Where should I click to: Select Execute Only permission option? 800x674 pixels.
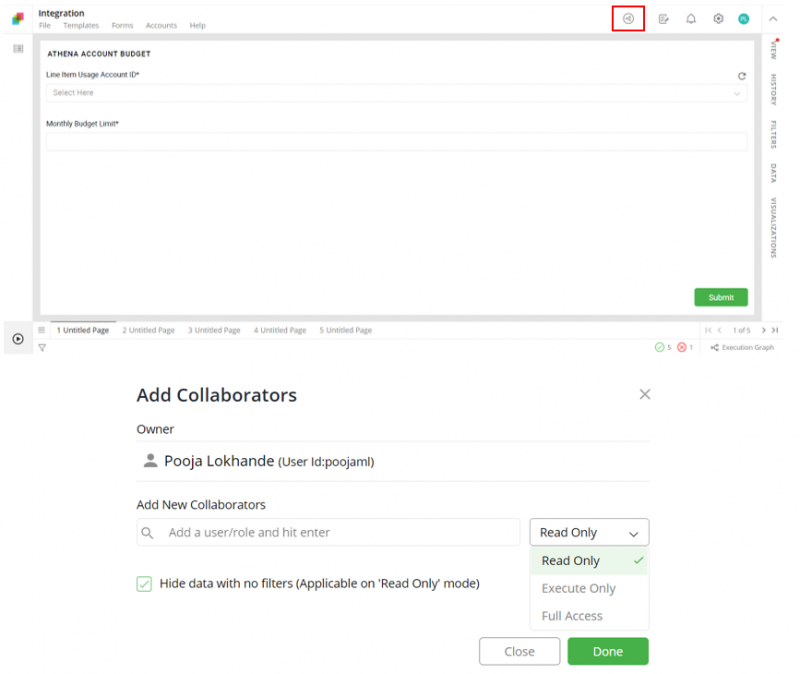(x=578, y=589)
